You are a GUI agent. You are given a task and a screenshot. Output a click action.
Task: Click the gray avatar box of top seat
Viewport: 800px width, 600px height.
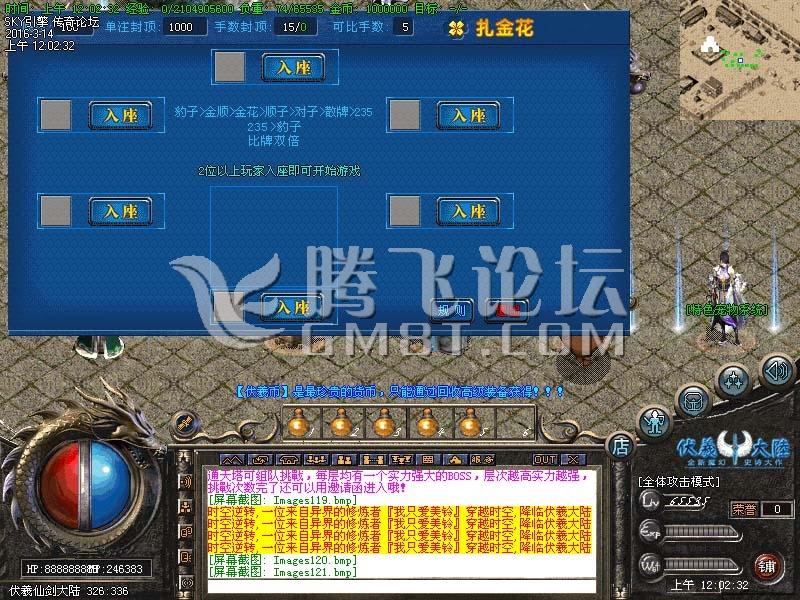pos(230,67)
